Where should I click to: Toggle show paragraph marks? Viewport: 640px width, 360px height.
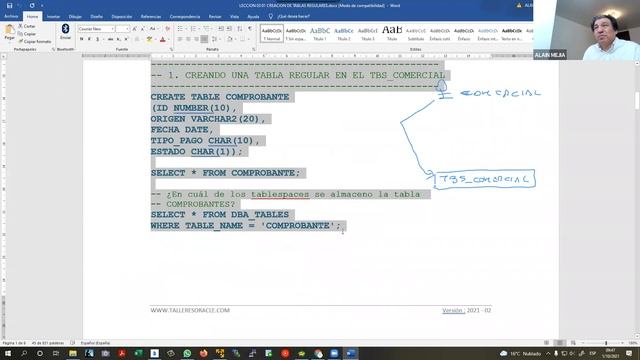pos(250,29)
